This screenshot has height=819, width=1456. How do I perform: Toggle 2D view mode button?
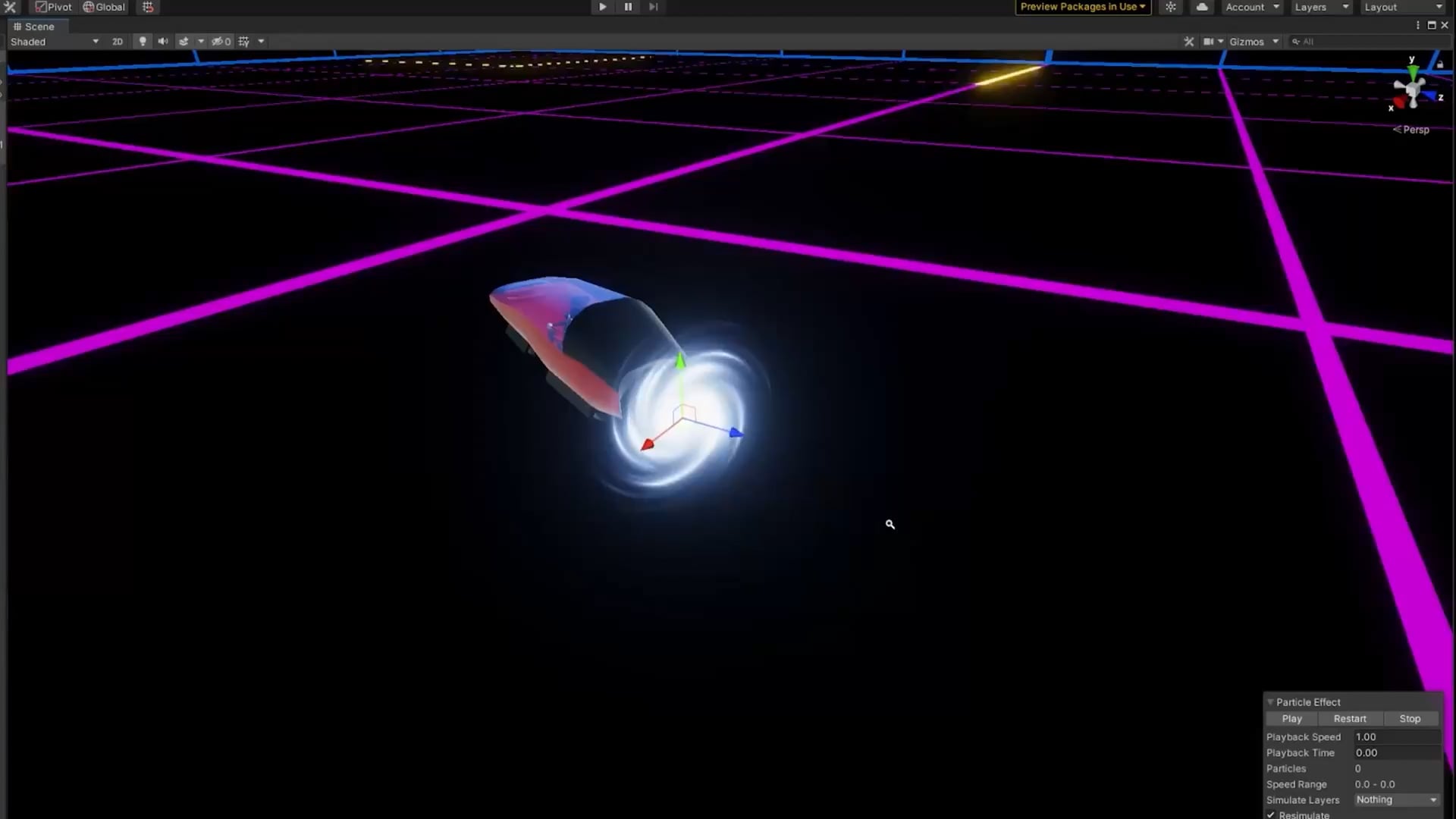coord(118,42)
